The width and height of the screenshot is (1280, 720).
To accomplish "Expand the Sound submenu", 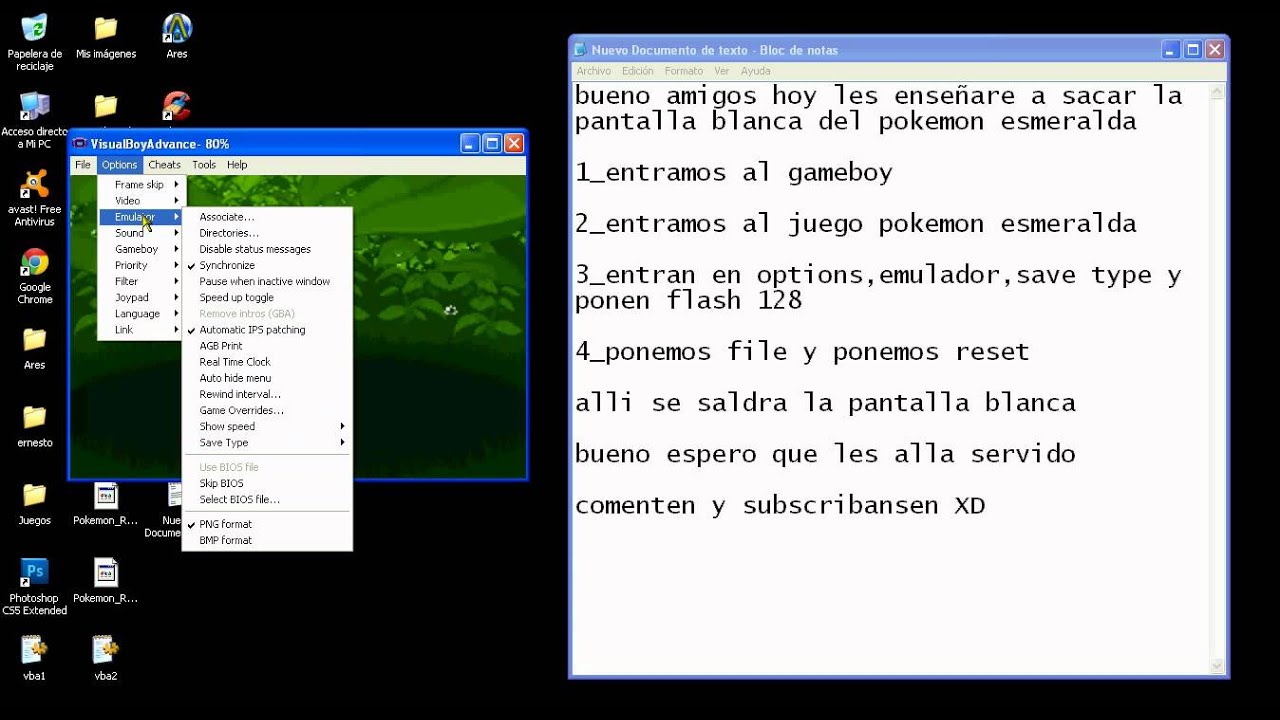I will pos(141,233).
